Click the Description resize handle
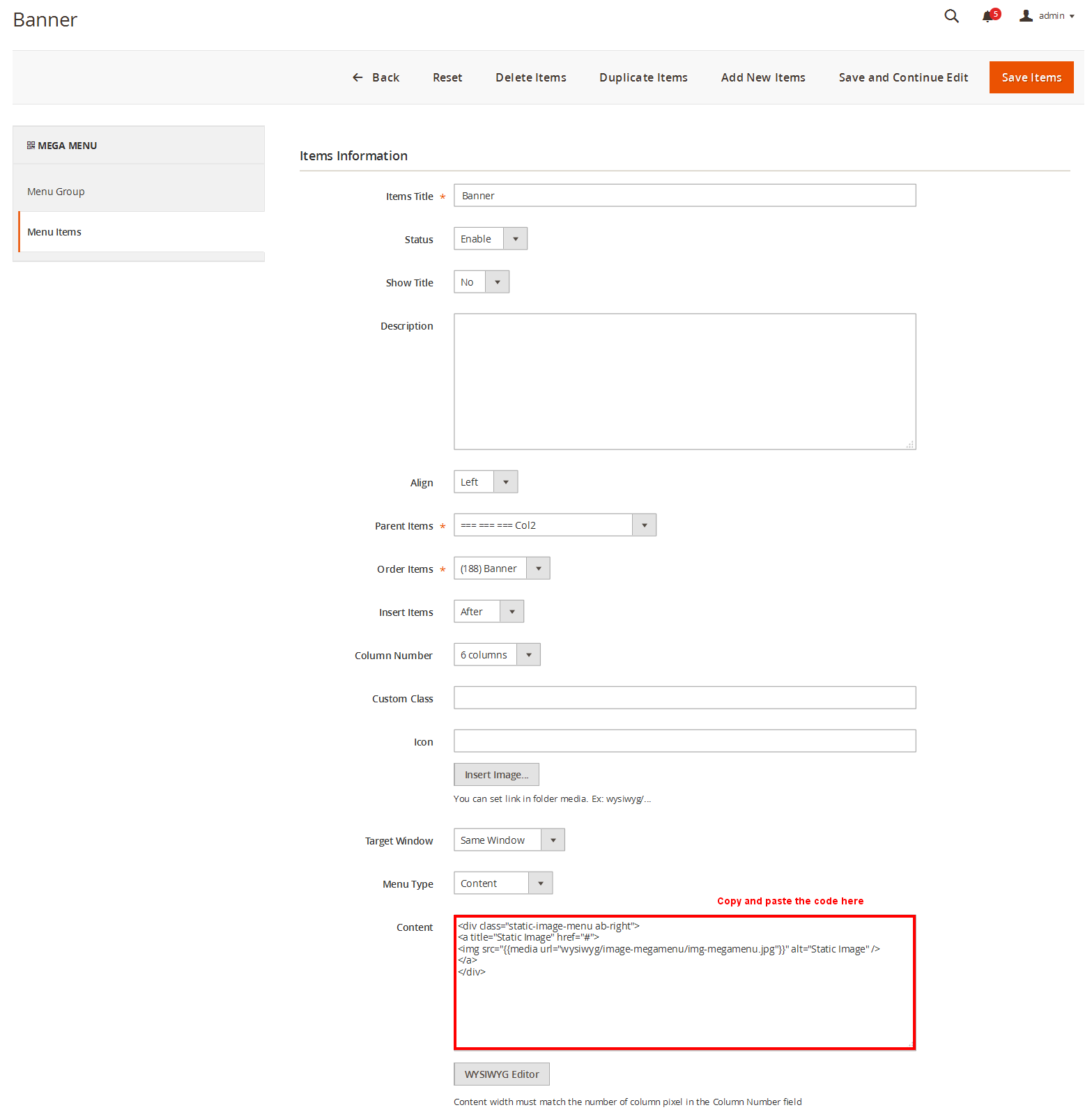The height and width of the screenshot is (1119, 1092). tap(910, 445)
